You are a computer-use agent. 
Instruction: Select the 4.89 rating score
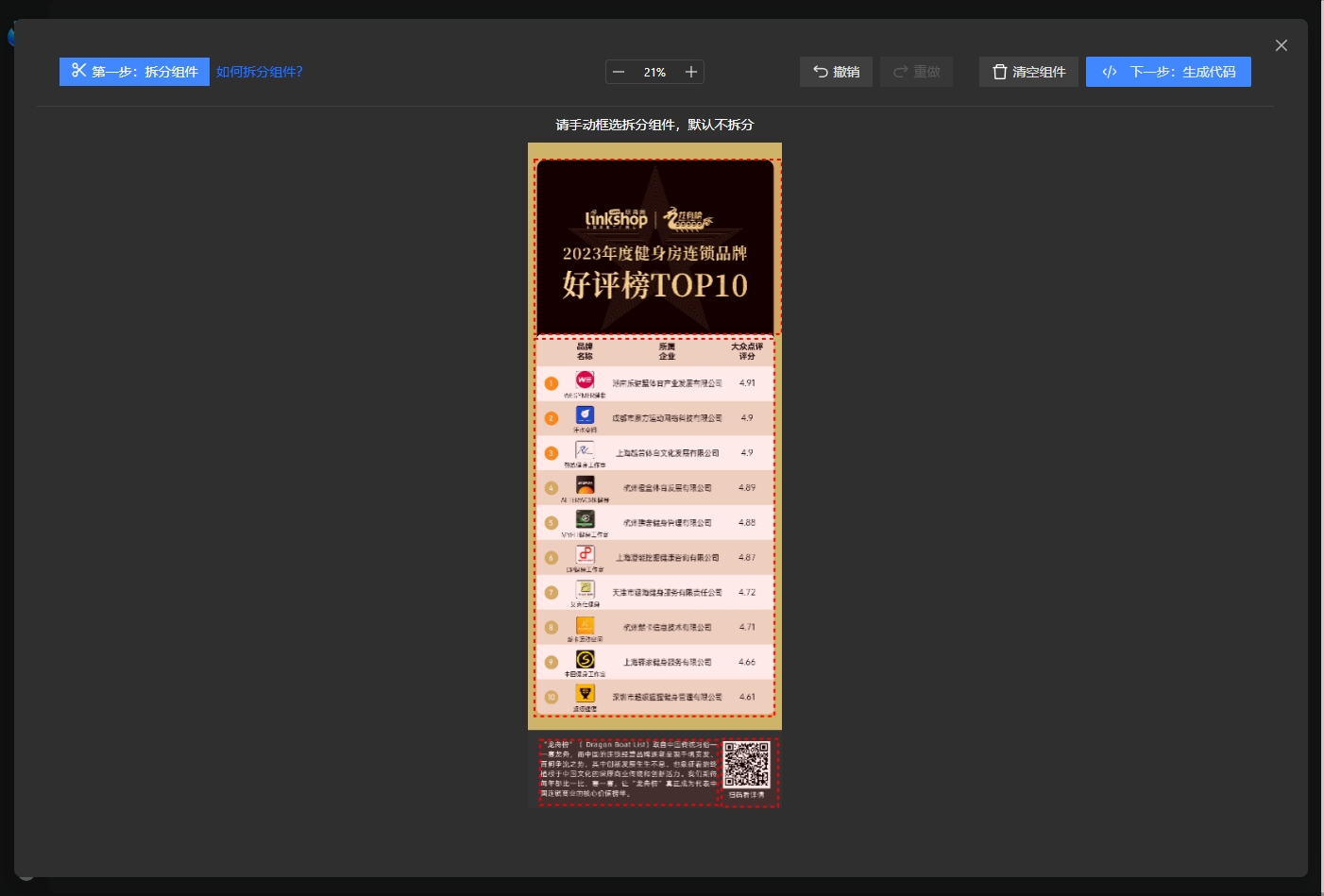(x=747, y=487)
